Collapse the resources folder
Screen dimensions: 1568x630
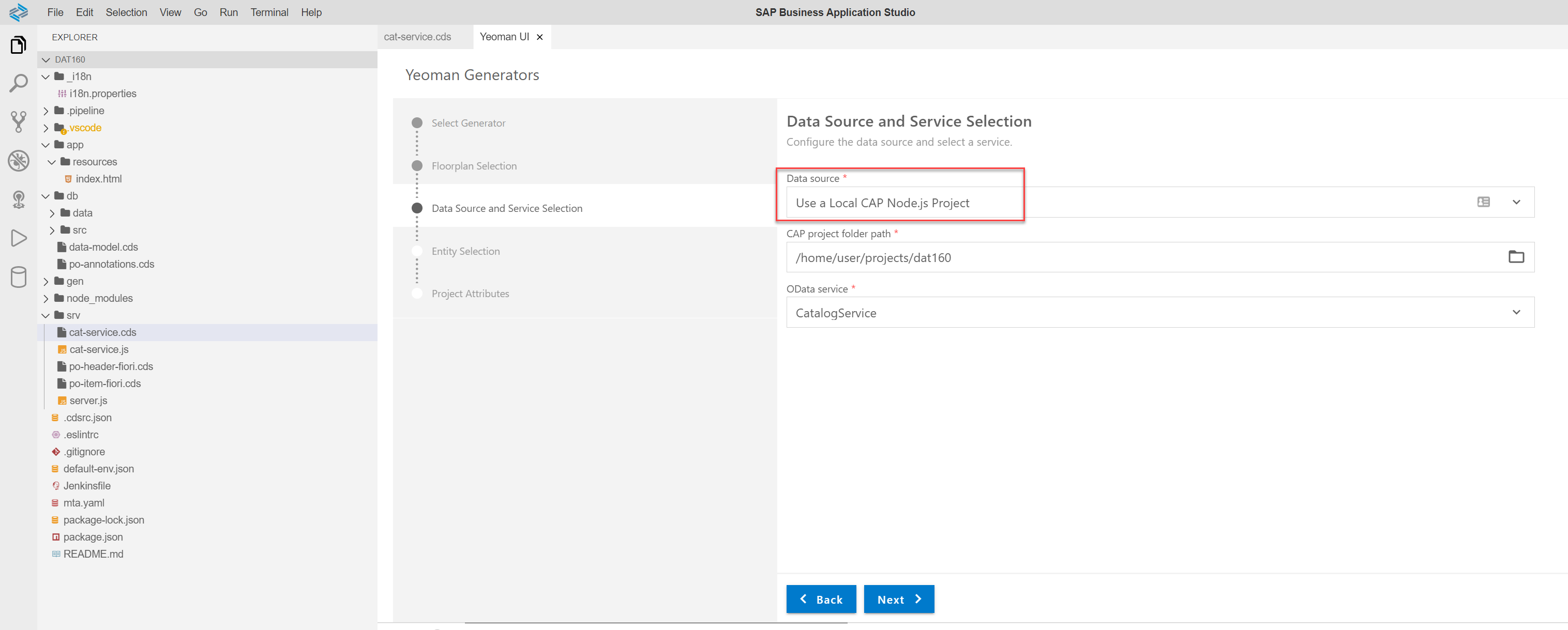52,162
